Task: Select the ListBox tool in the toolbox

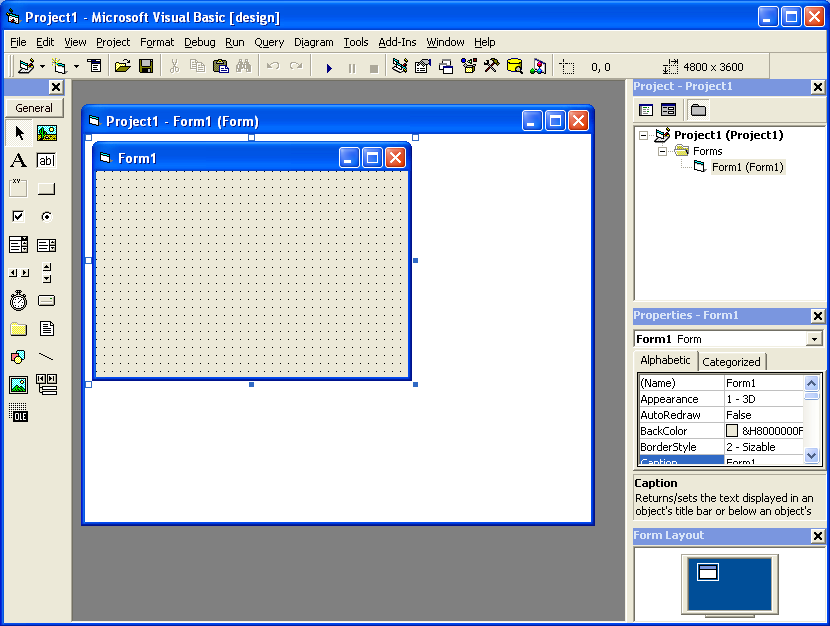Action: (x=47, y=245)
